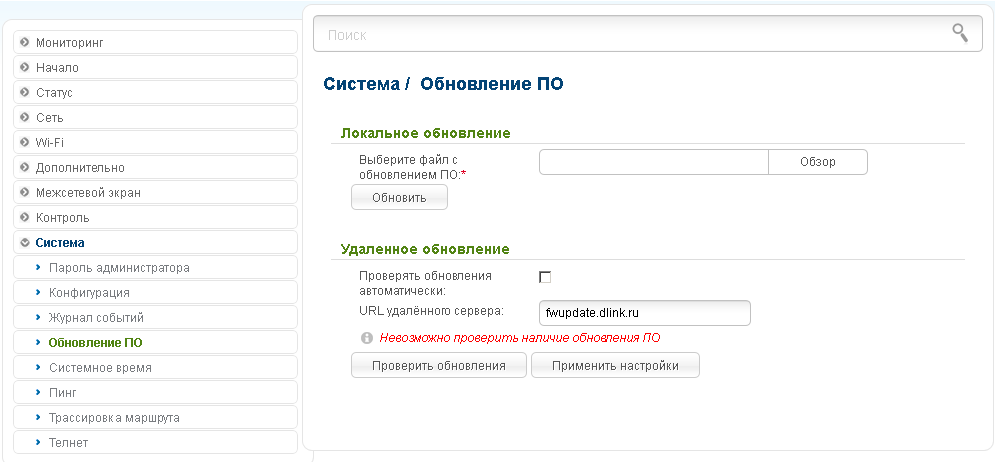Click the search magnifier icon
995x462 pixels.
959,33
